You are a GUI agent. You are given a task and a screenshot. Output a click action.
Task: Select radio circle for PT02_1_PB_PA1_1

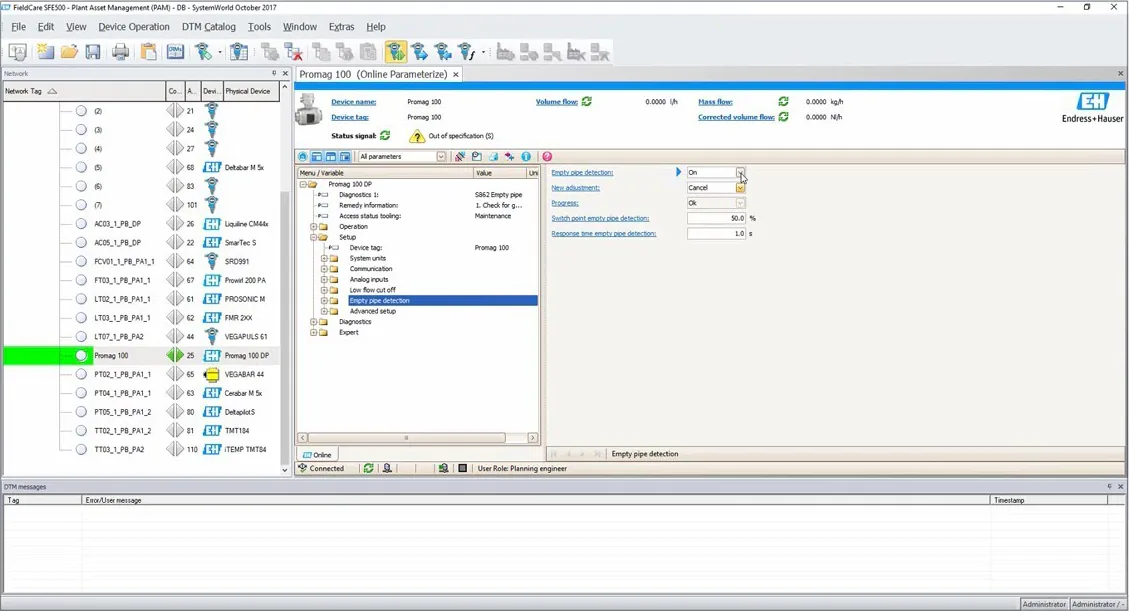[81, 374]
